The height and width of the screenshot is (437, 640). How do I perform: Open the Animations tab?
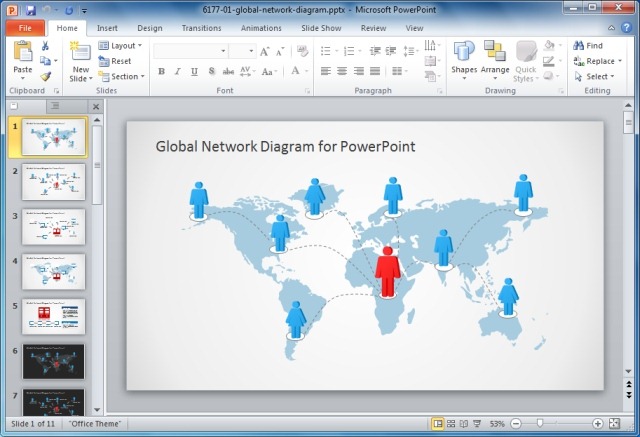coord(261,28)
